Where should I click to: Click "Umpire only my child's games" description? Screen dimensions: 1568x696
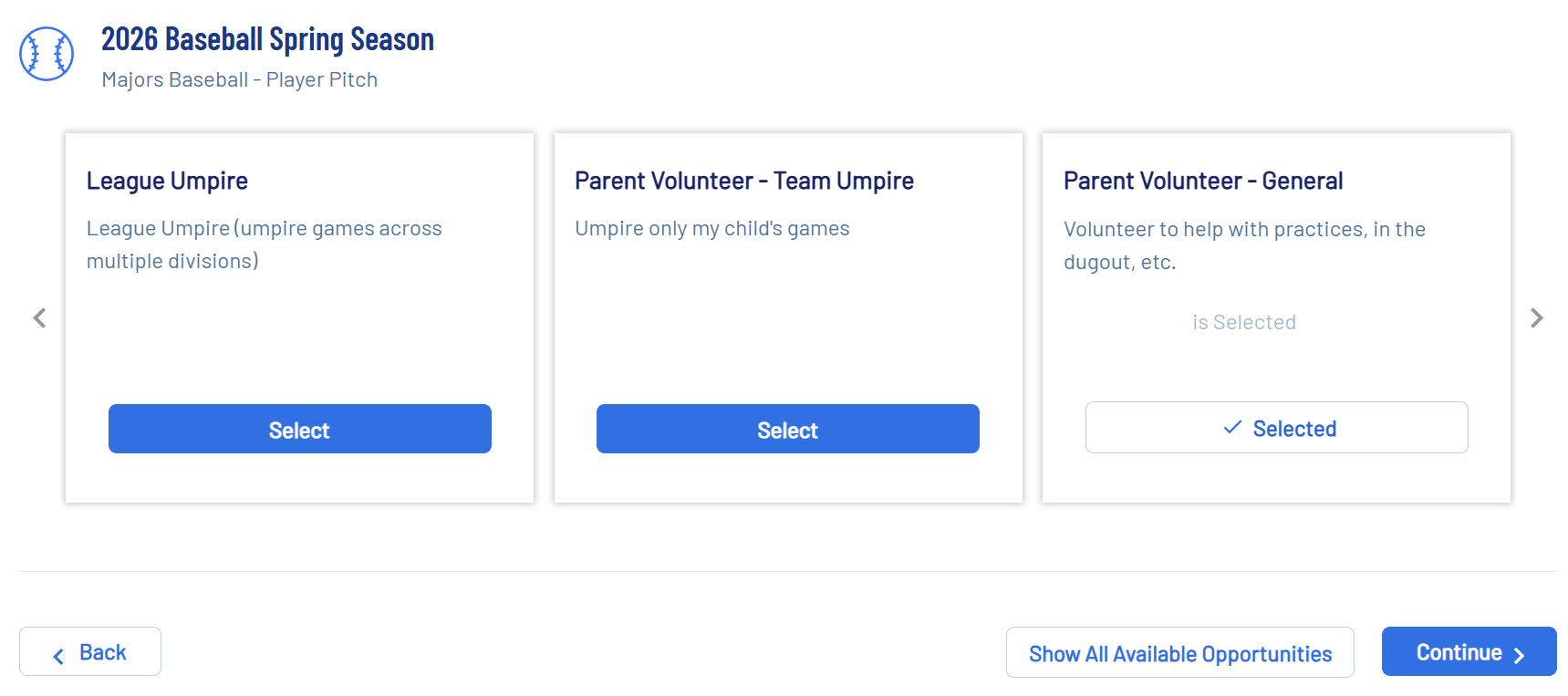[x=711, y=228]
